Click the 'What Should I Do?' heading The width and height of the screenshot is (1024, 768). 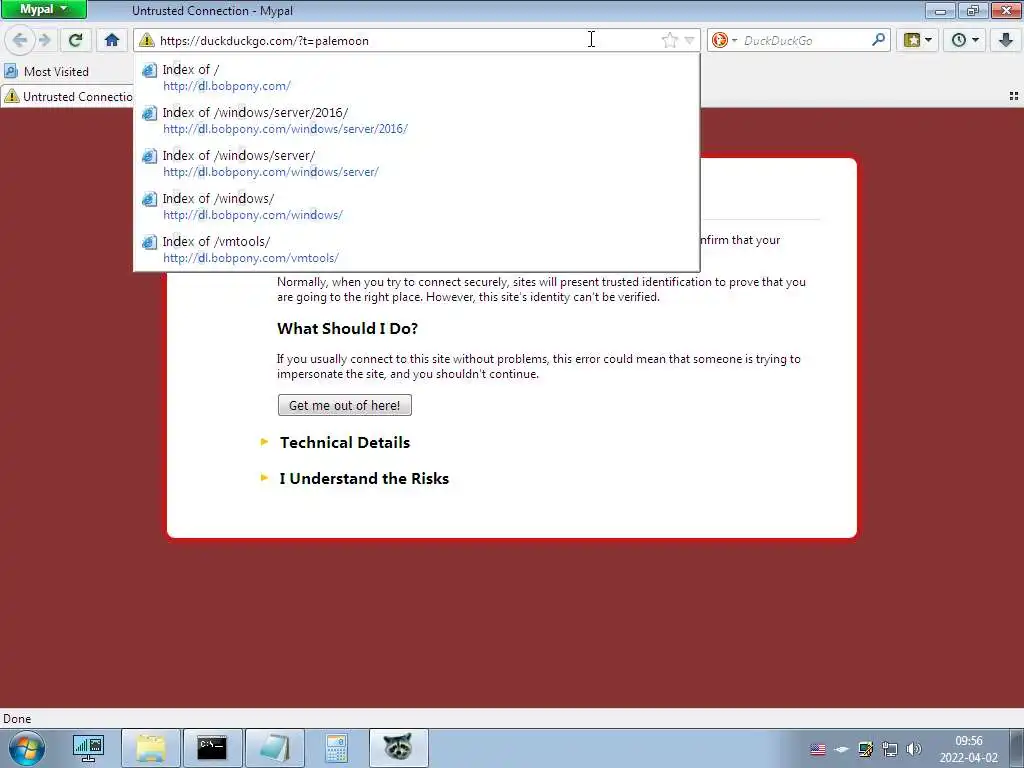click(x=347, y=328)
